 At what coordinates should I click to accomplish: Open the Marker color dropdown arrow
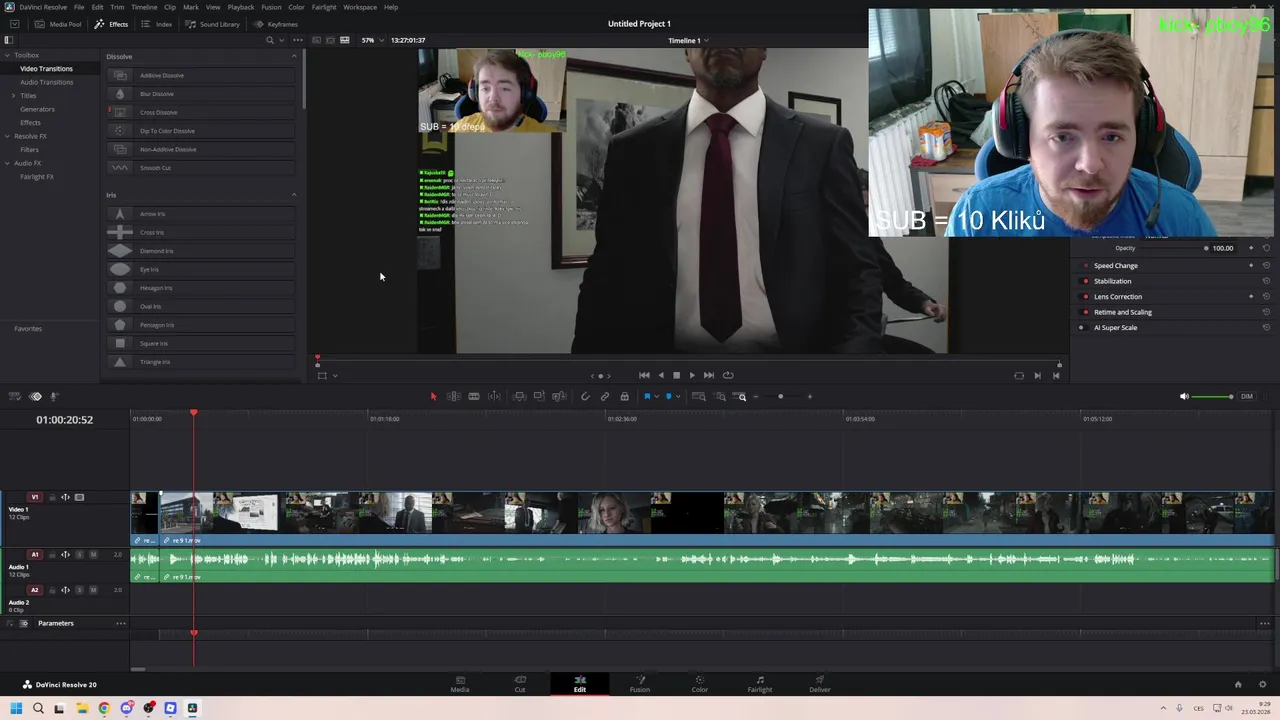tap(678, 397)
